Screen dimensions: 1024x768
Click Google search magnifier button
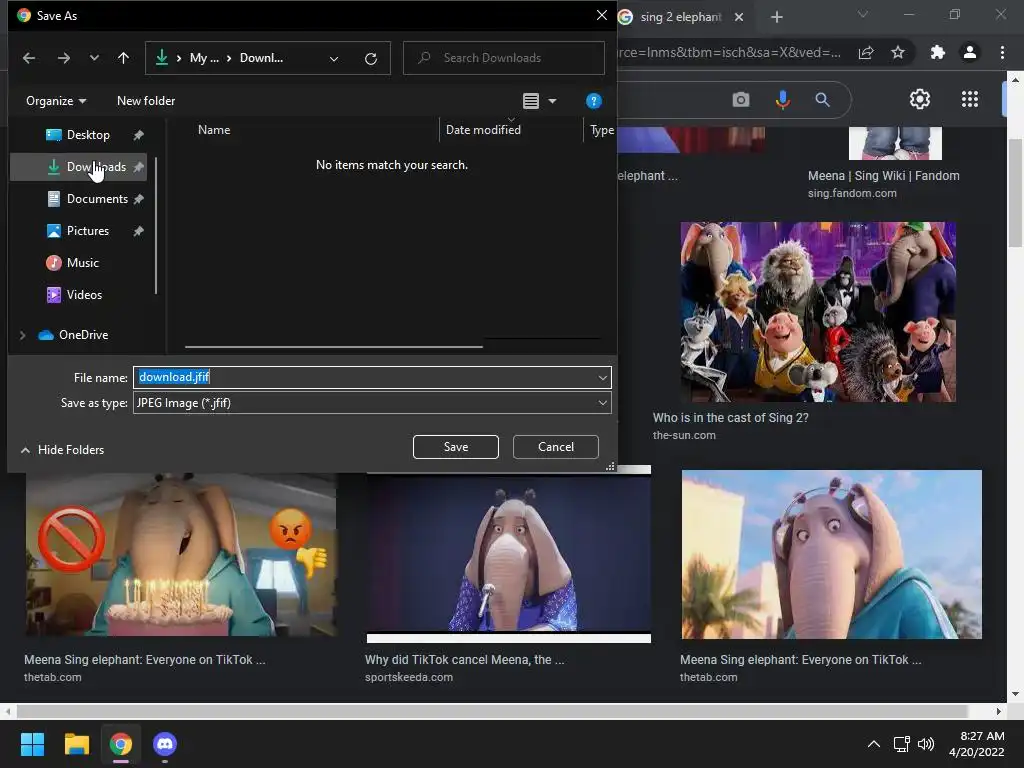click(x=822, y=100)
